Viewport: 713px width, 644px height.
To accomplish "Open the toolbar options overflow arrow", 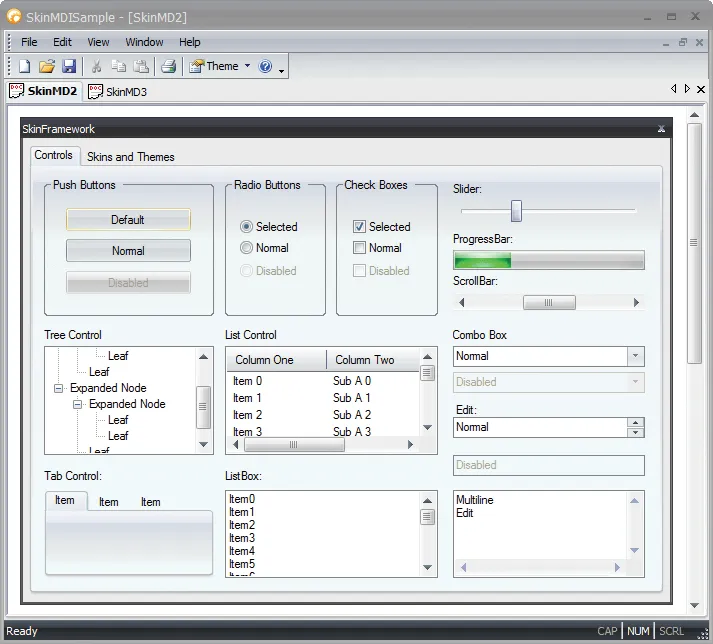I will [x=281, y=71].
